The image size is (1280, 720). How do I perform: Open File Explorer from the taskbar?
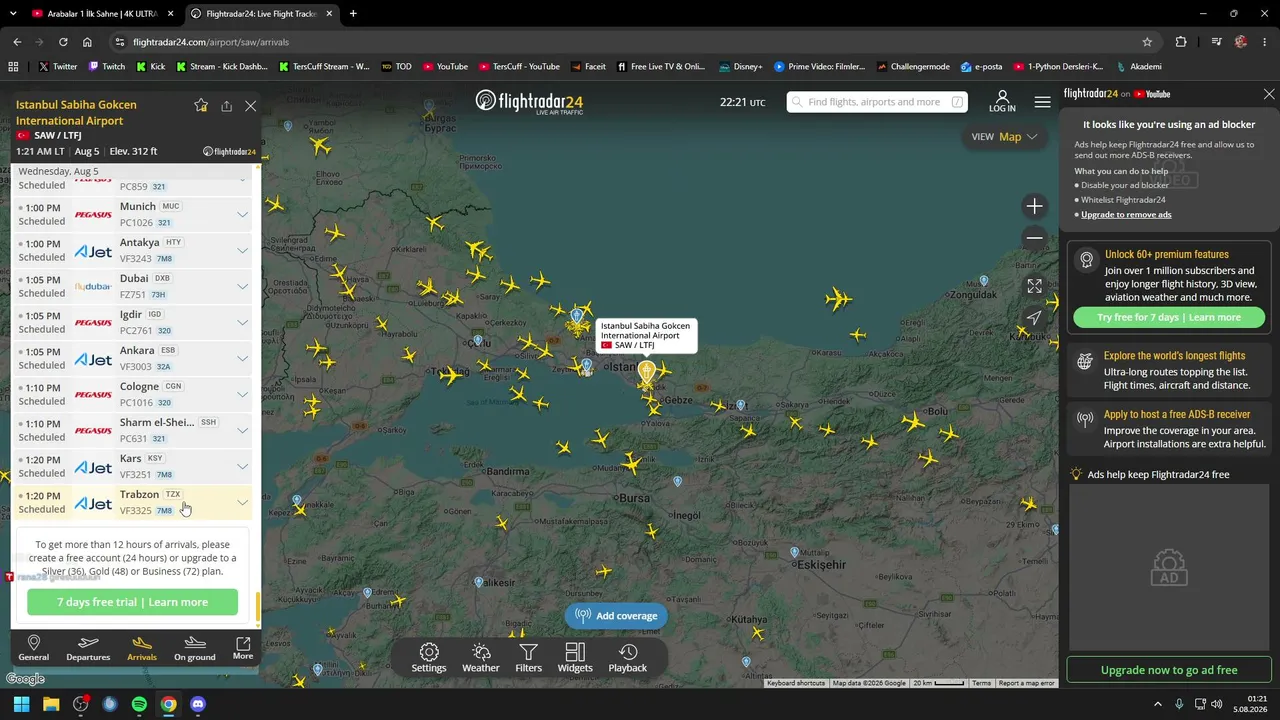(51, 704)
